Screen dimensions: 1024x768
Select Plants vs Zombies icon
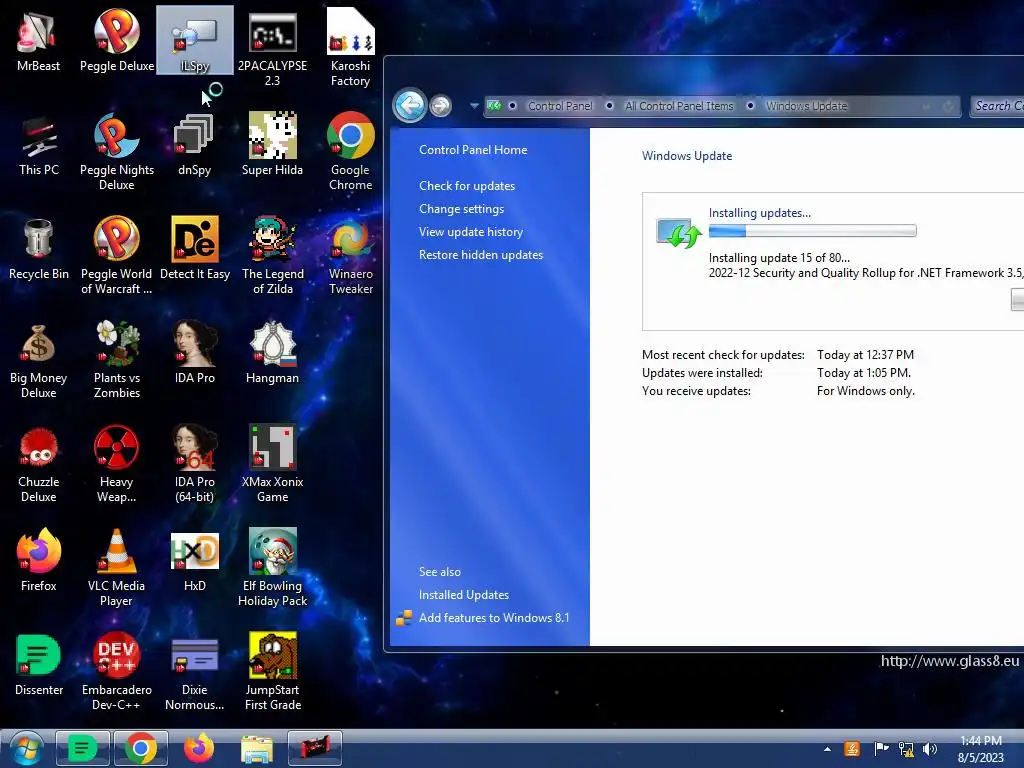pos(117,360)
